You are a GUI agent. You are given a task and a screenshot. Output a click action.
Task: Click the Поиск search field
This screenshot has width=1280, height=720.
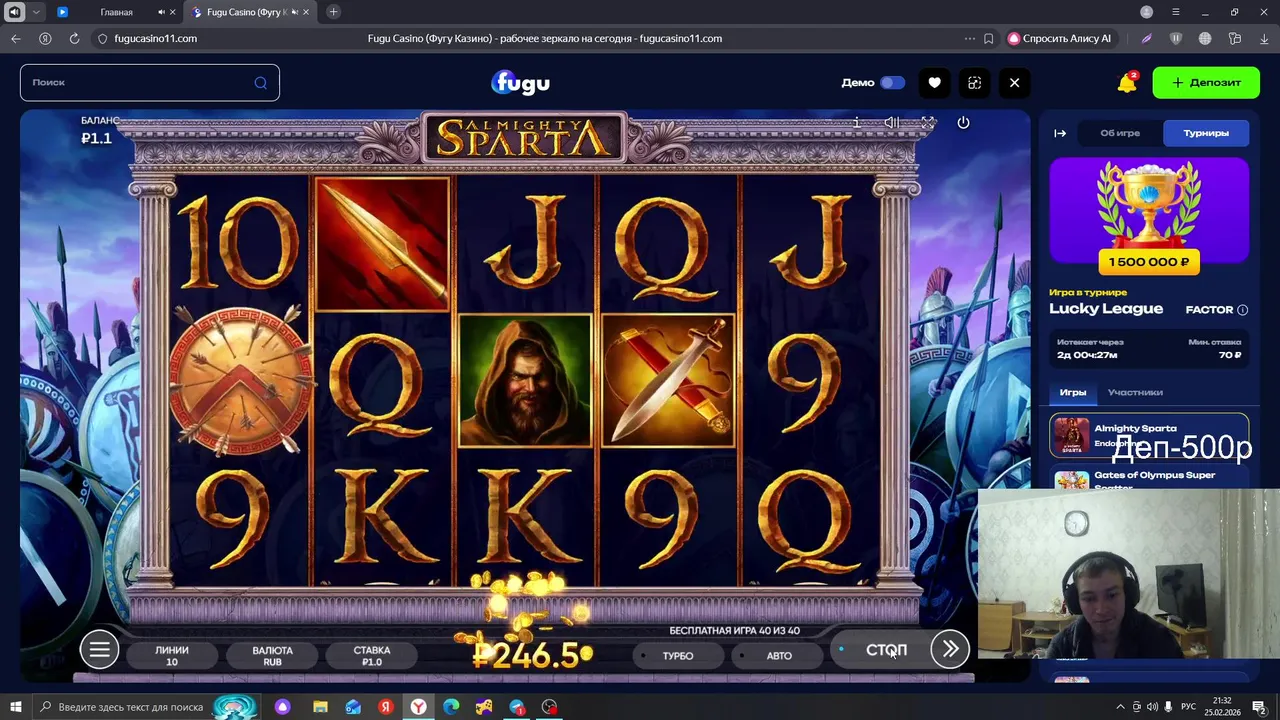pos(150,82)
